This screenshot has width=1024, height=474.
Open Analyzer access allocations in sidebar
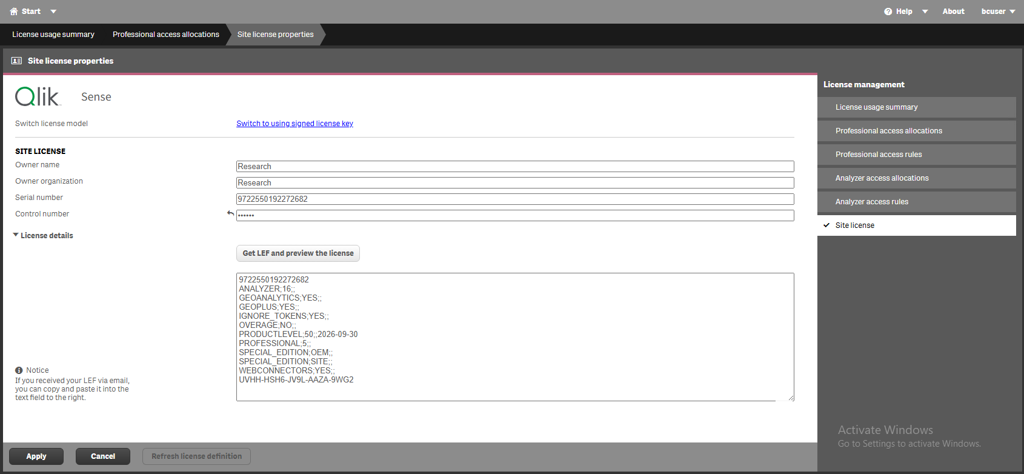(916, 178)
